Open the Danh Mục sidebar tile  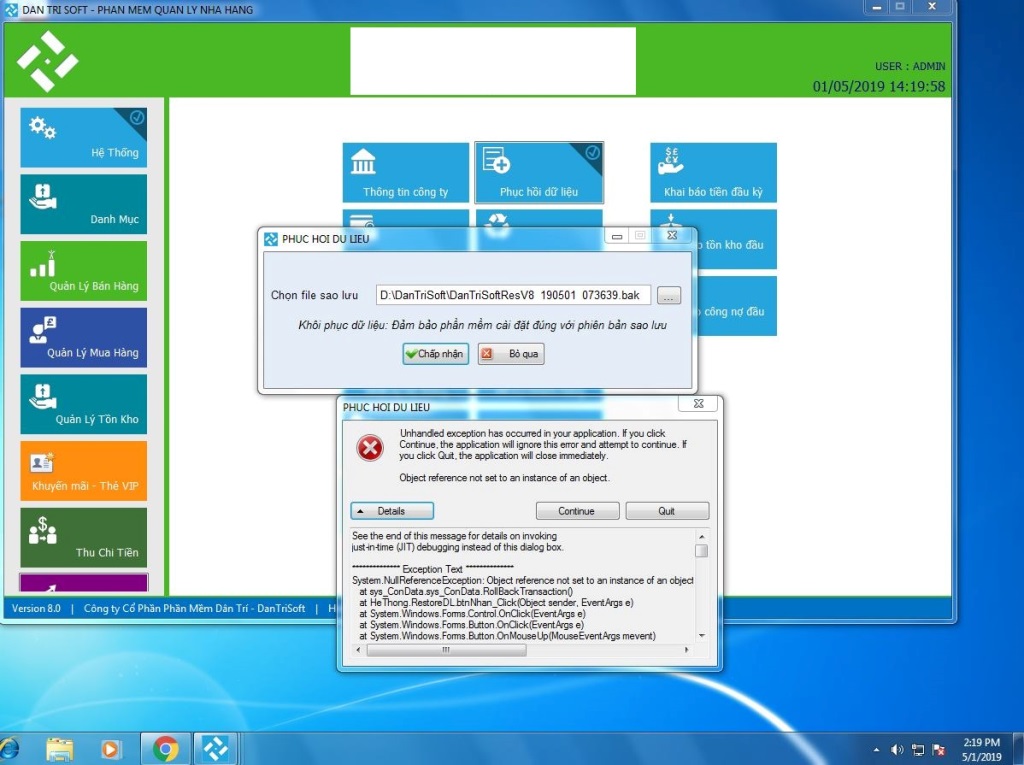click(84, 204)
